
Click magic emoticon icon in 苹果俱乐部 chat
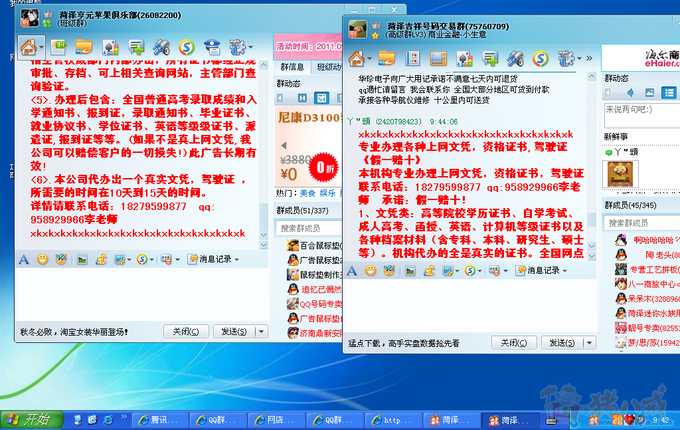click(61, 260)
